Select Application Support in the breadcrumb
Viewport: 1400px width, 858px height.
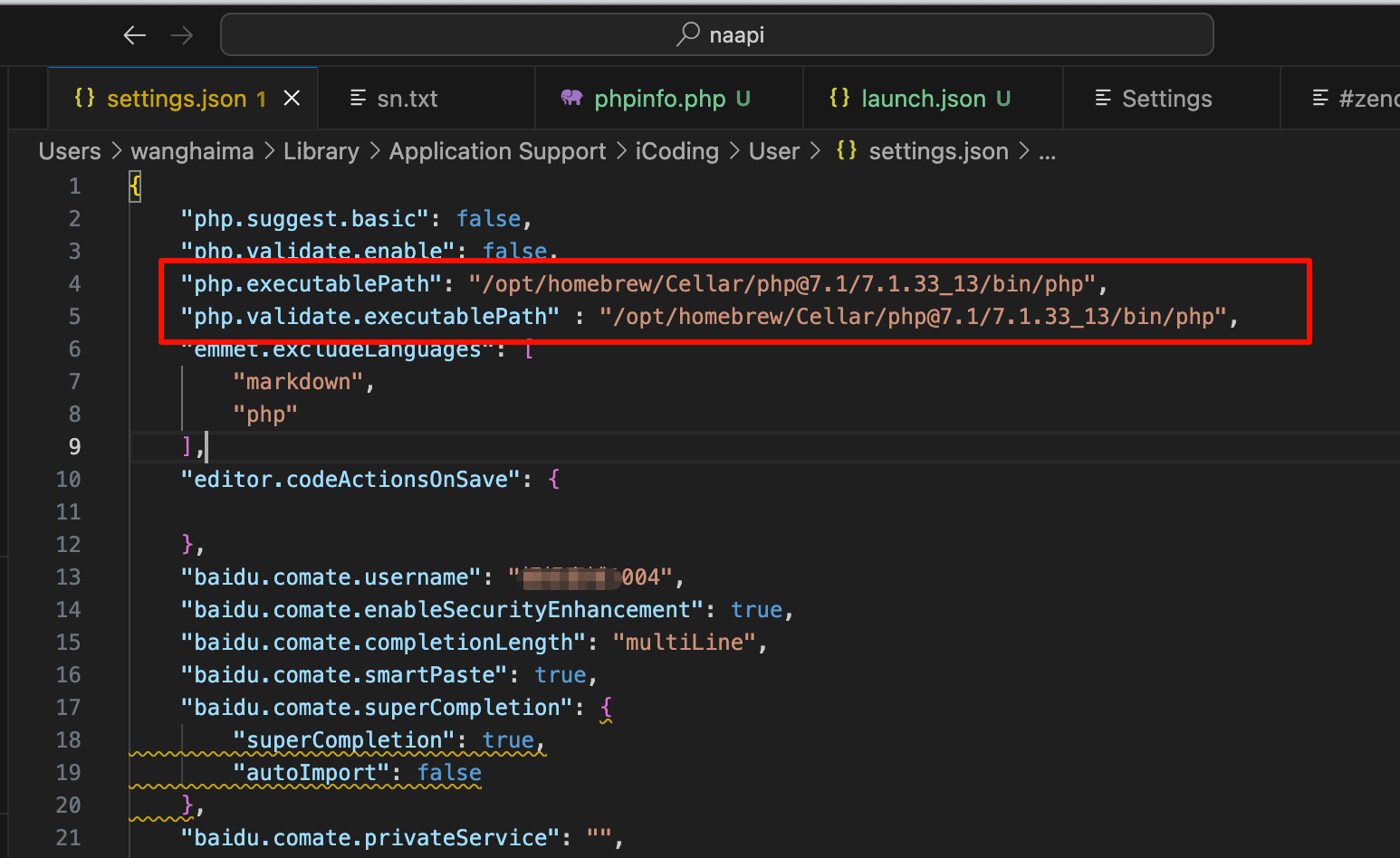pyautogui.click(x=497, y=151)
